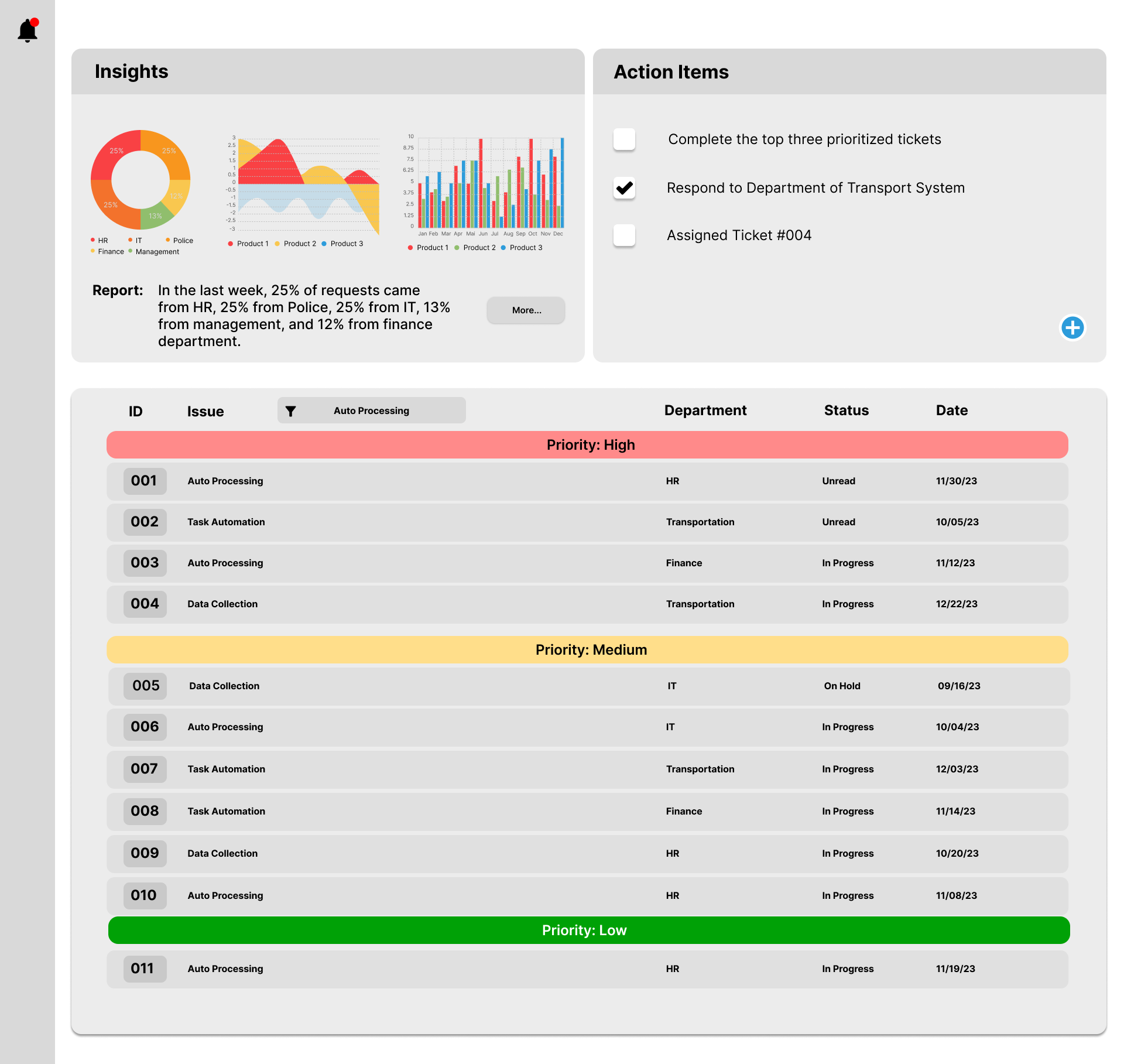Click Finance department in ticket 003 row

tap(684, 563)
